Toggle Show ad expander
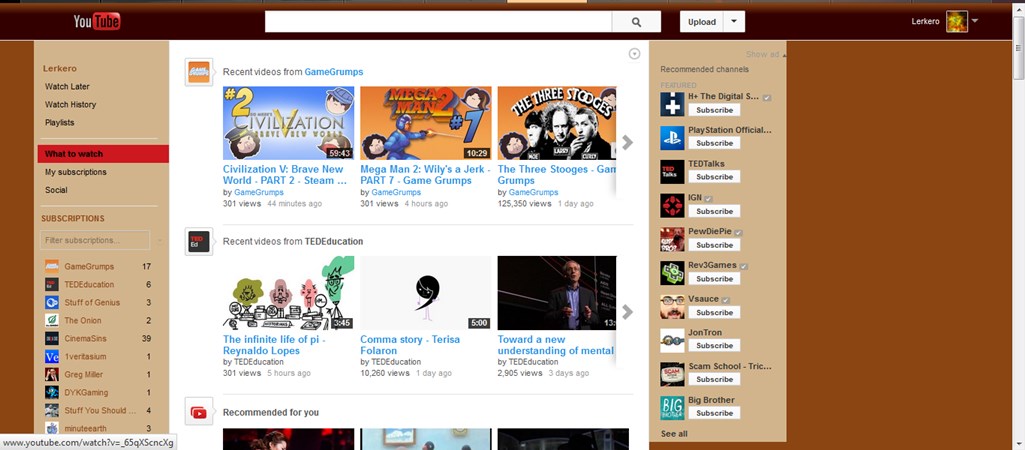This screenshot has height=450, width=1025. (766, 54)
